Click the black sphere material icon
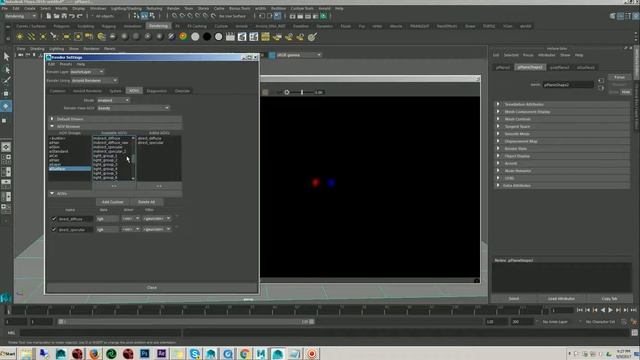This screenshot has height=360, width=640. pos(207,37)
